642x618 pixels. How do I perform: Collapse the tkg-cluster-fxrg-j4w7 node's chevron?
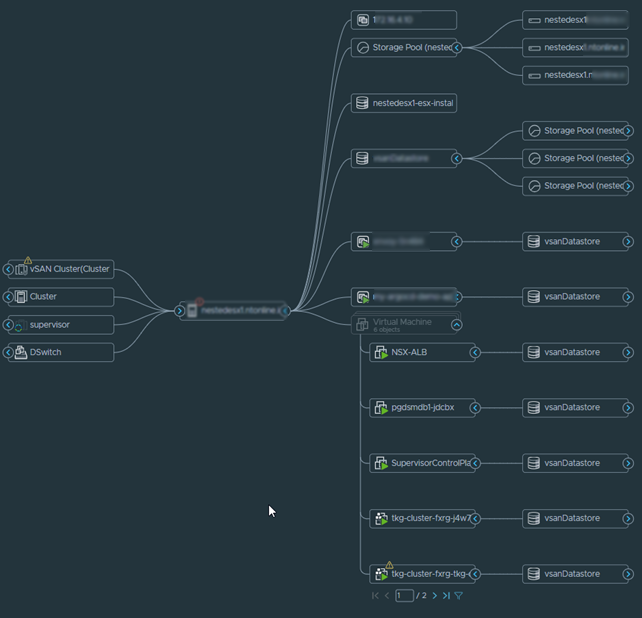[x=475, y=519]
